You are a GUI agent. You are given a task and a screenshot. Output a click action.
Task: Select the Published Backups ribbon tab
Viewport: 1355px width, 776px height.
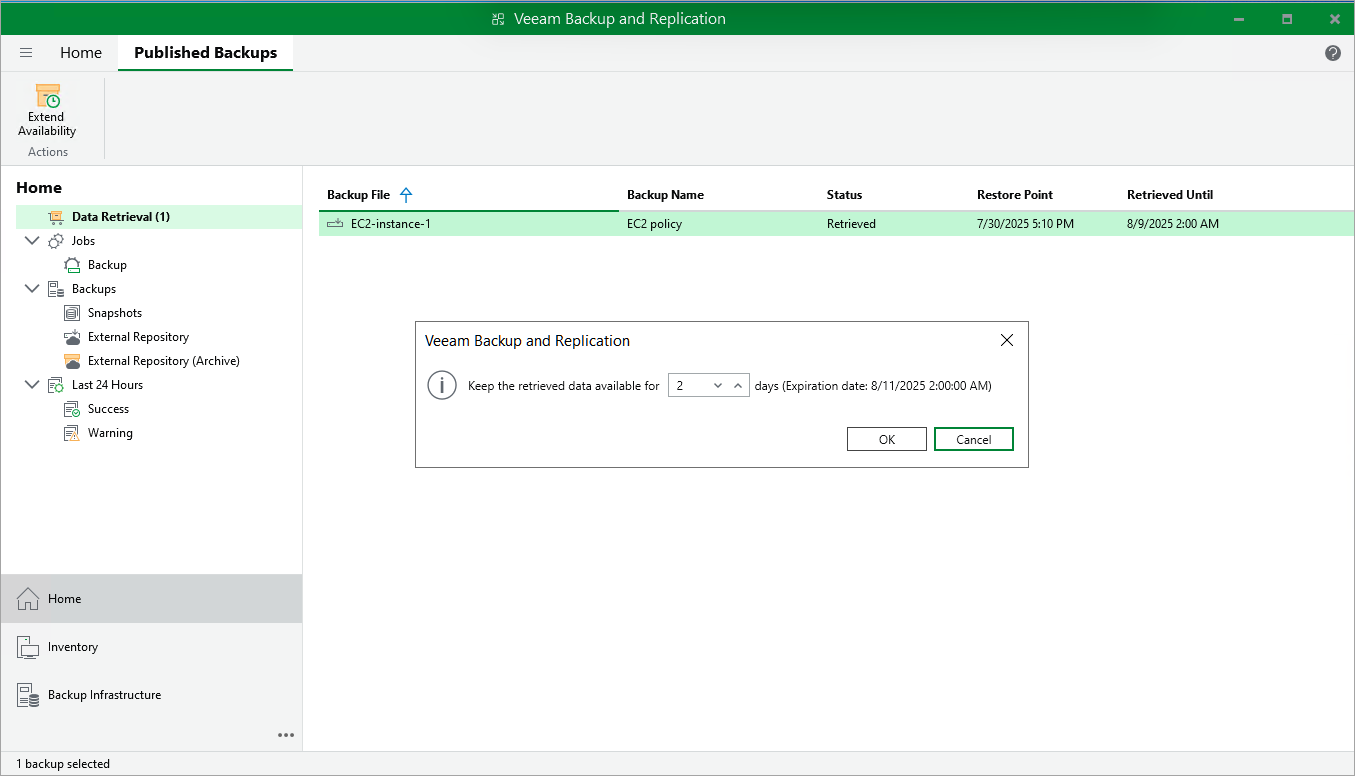(x=206, y=53)
